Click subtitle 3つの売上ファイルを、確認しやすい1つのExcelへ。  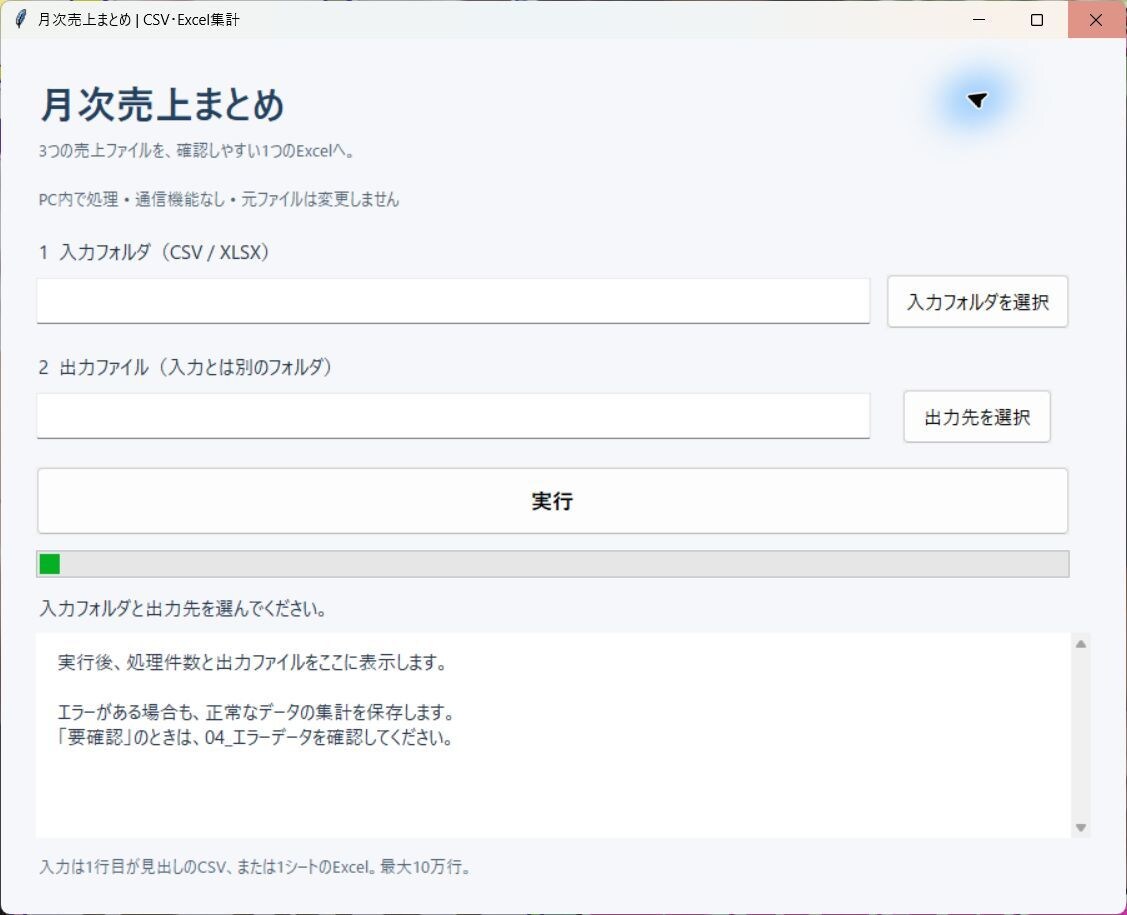tap(197, 151)
